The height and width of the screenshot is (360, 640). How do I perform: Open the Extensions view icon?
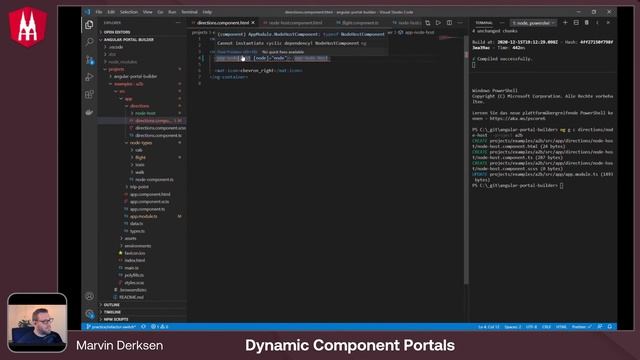point(89,95)
